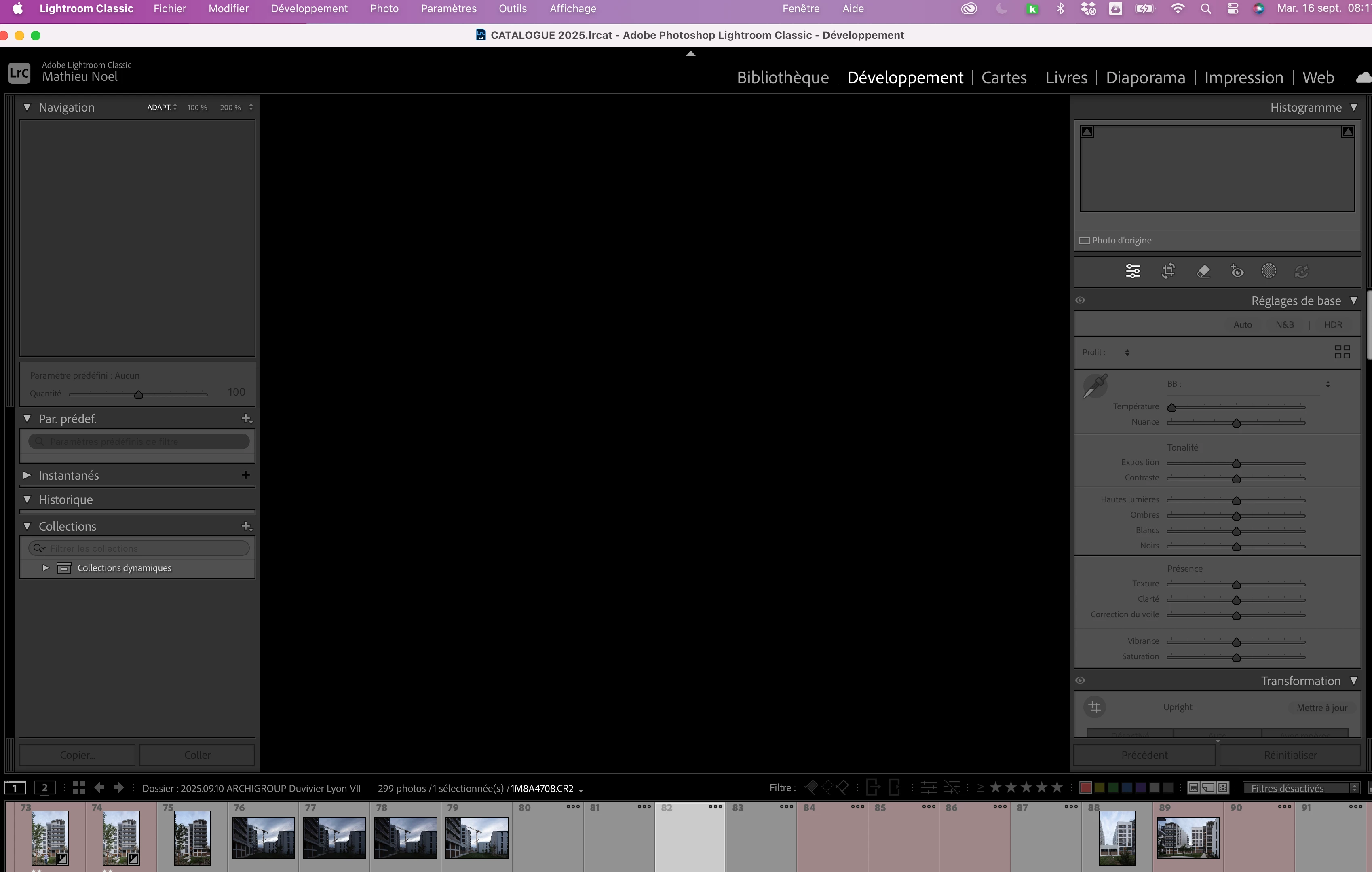Expand Collections dynamiques tree item
This screenshot has width=1372, height=872.
[x=46, y=568]
